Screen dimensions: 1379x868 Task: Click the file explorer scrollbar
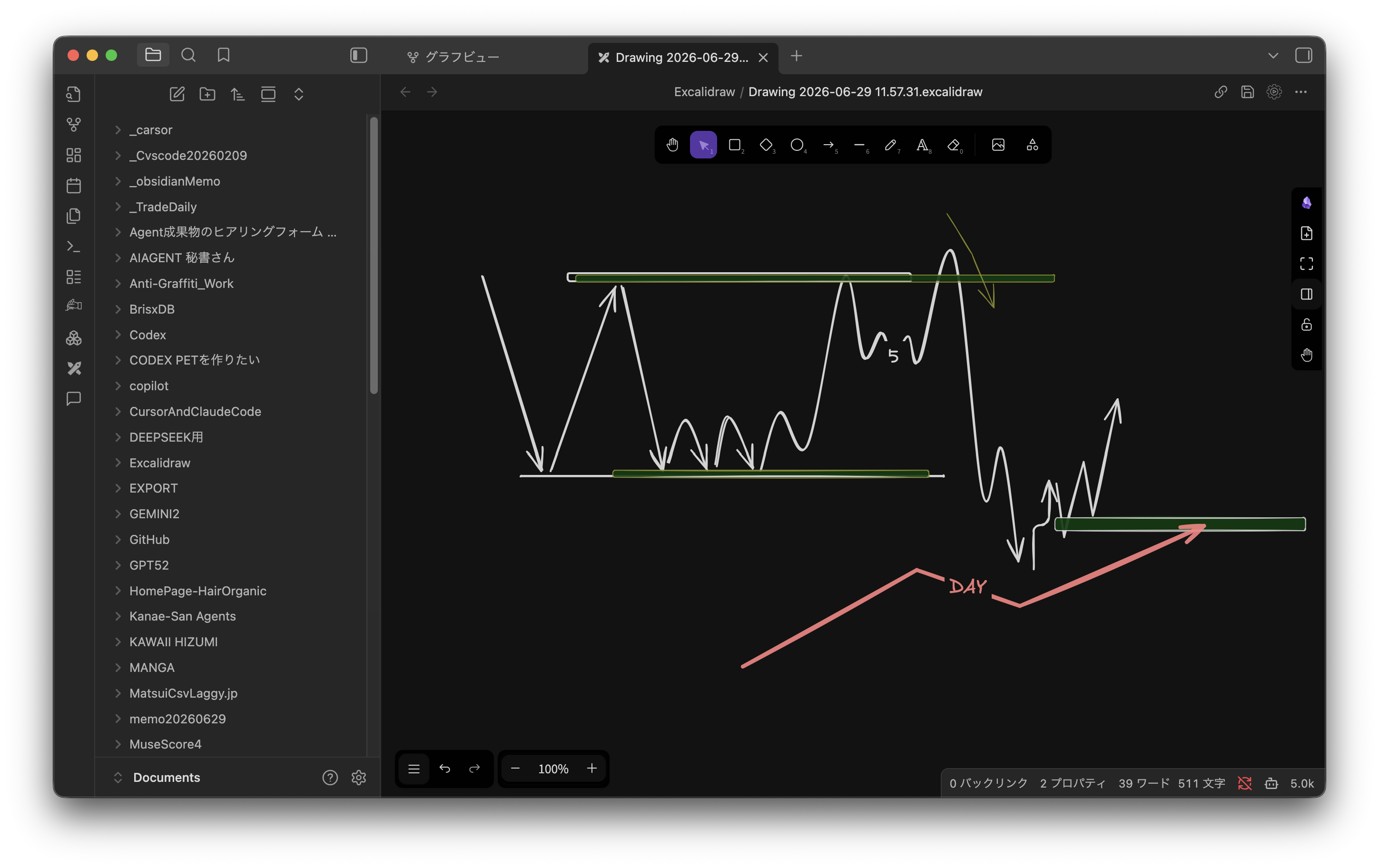click(374, 256)
